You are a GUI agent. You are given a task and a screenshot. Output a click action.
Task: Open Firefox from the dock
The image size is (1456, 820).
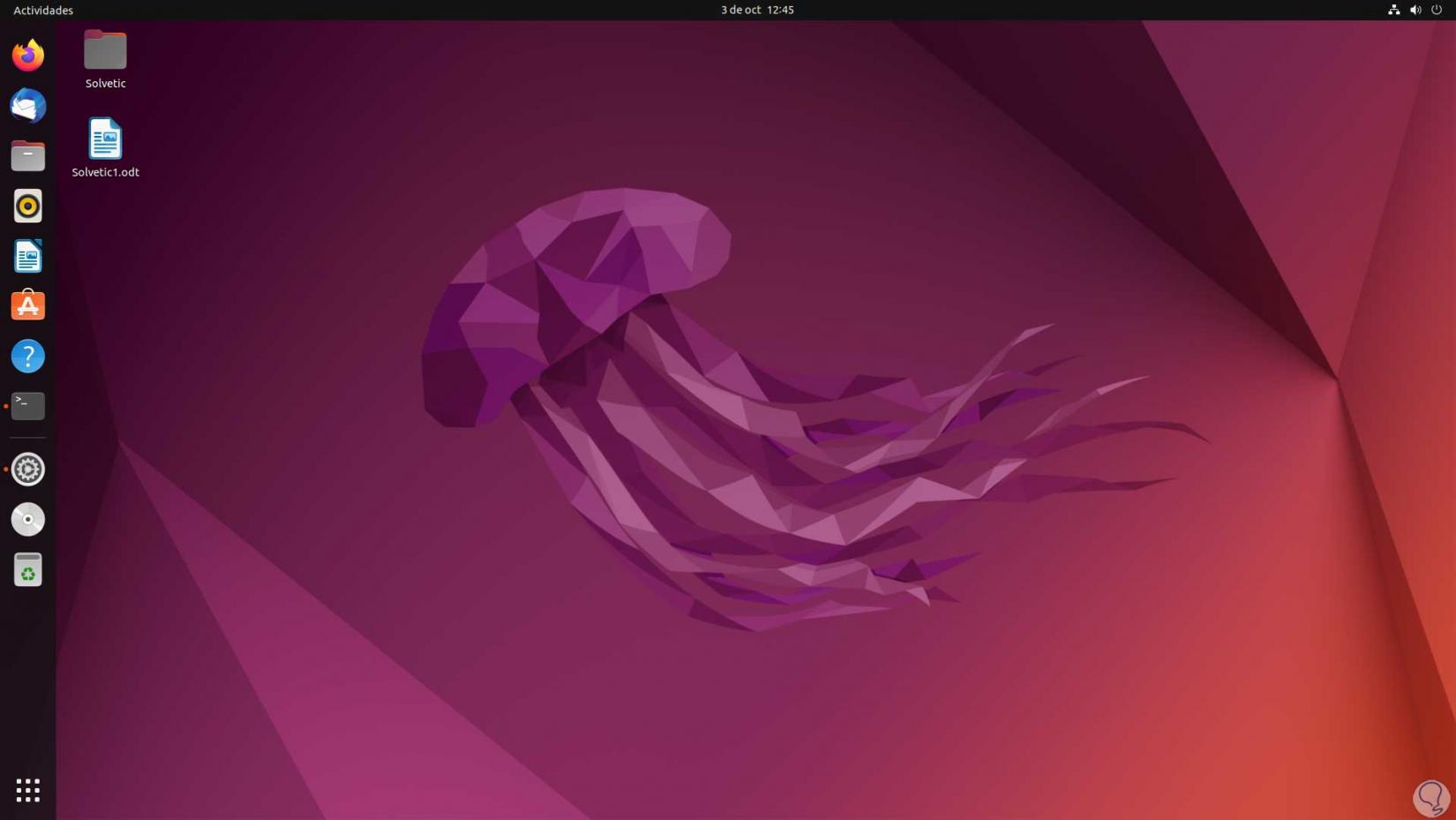tap(27, 55)
